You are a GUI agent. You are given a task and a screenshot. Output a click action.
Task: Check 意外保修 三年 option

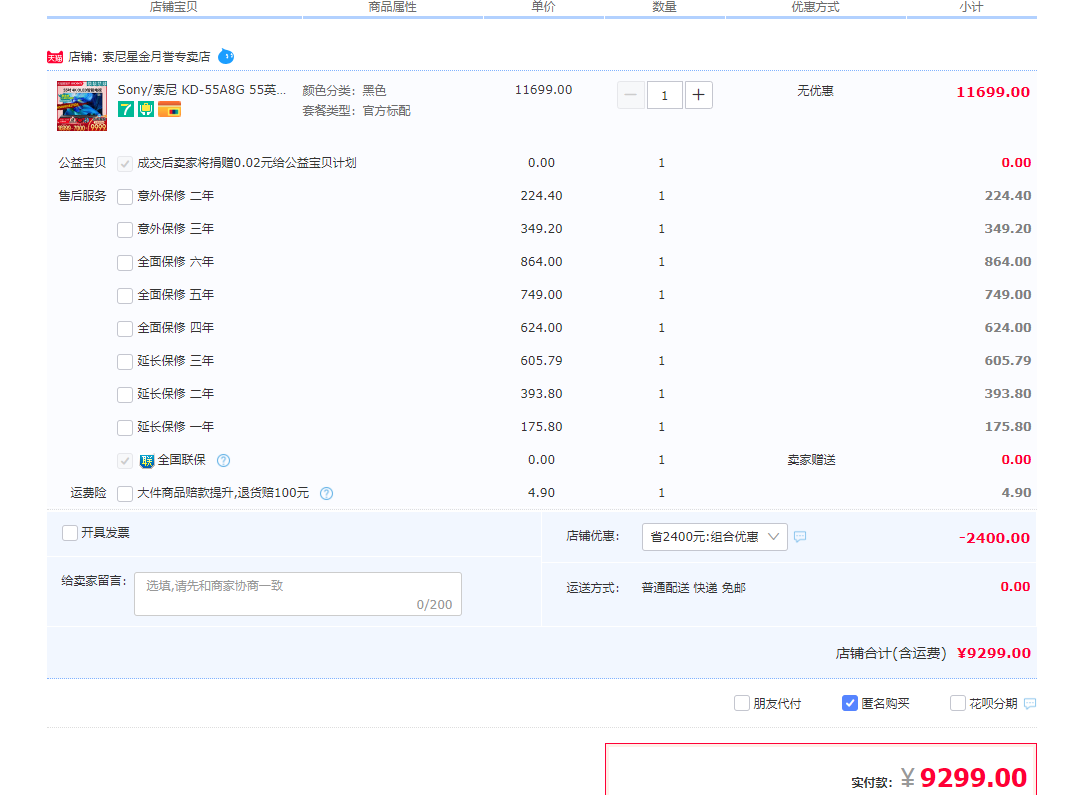(x=125, y=230)
